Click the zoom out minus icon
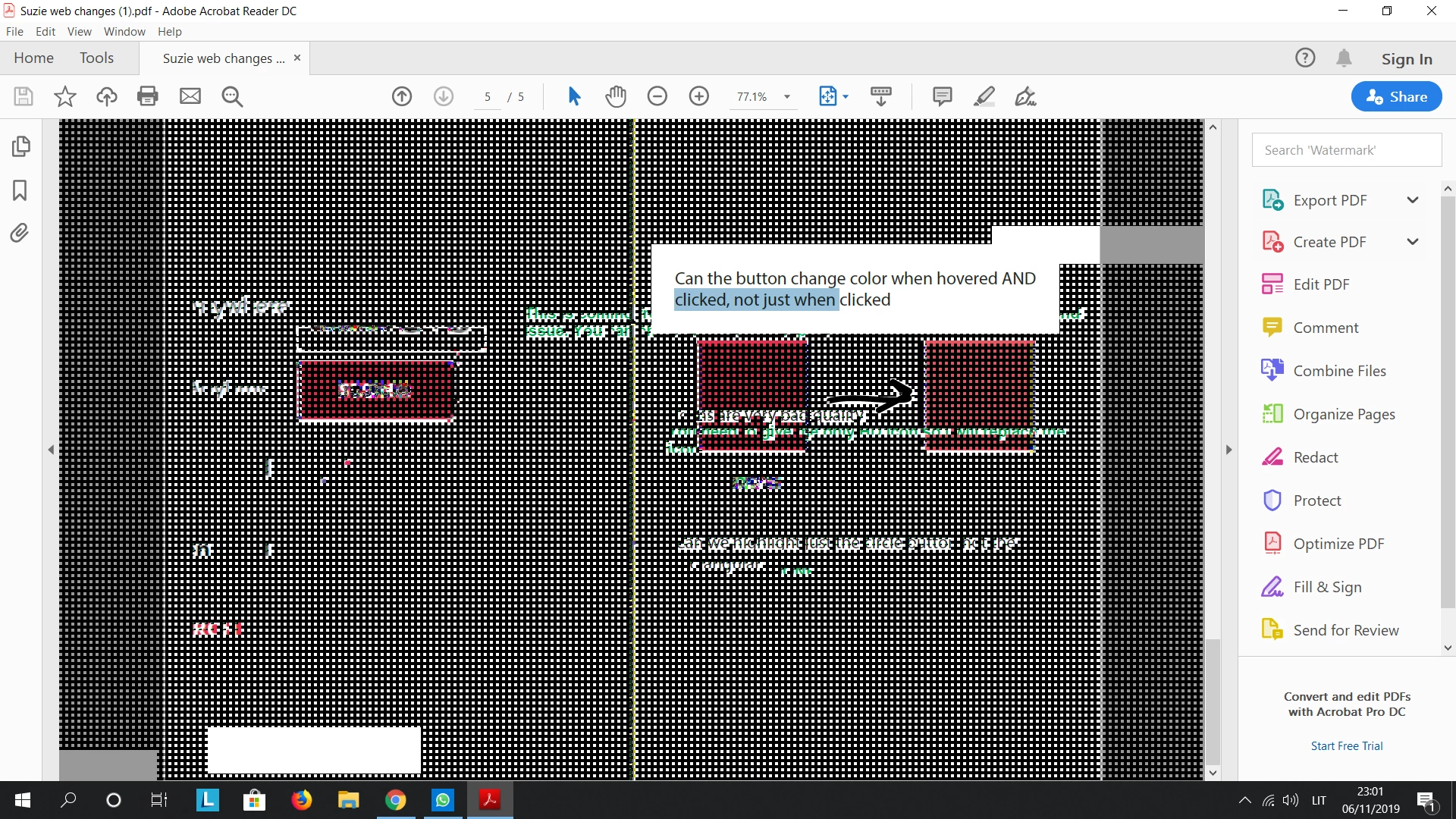The height and width of the screenshot is (819, 1456). tap(657, 96)
